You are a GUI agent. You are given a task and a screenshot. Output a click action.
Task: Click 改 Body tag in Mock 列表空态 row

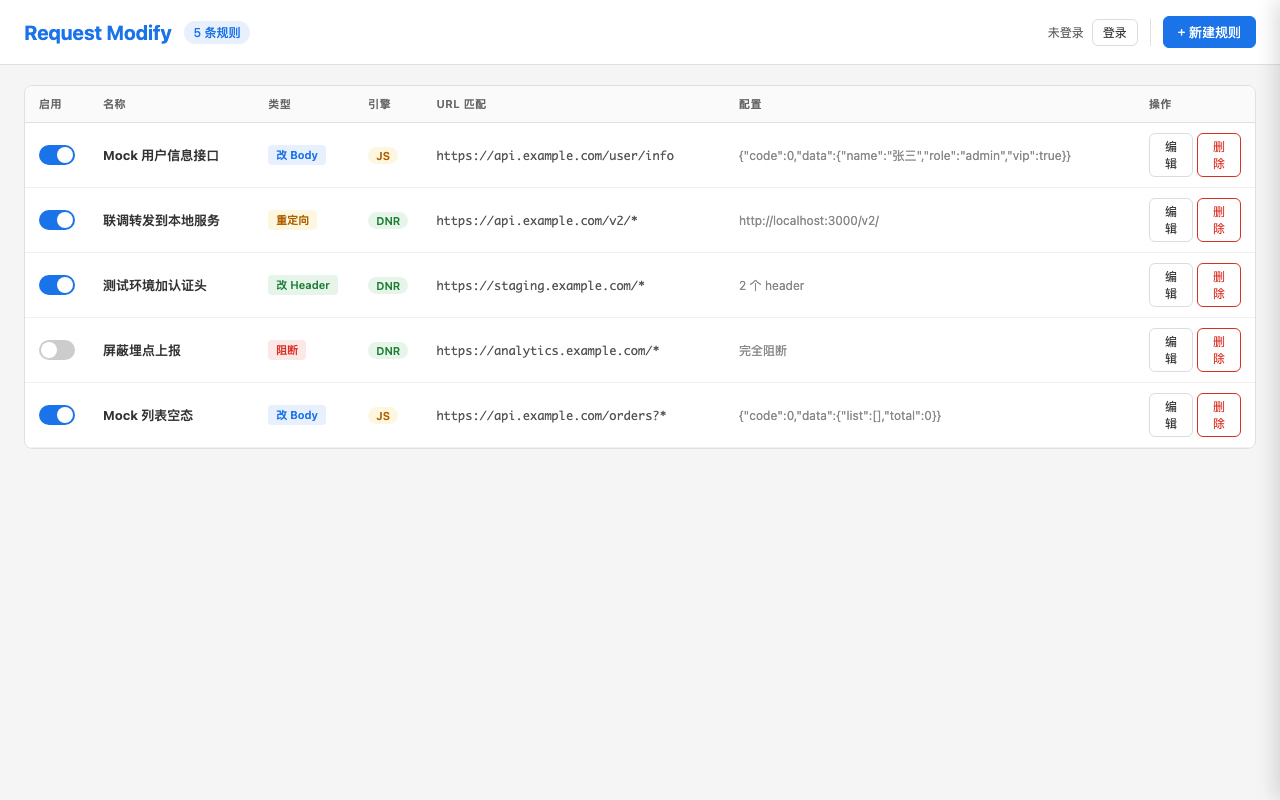[297, 415]
